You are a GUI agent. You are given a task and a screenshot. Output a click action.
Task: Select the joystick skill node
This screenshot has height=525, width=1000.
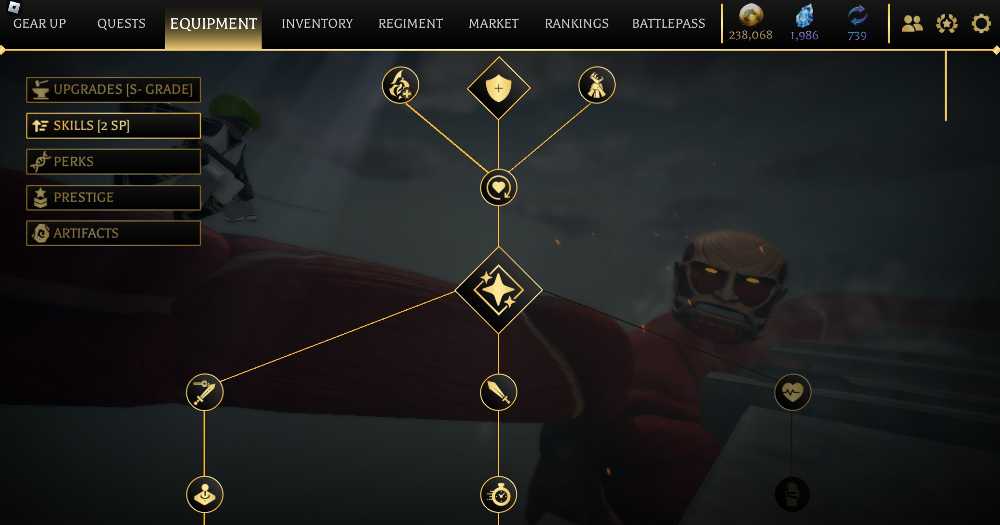coord(205,494)
